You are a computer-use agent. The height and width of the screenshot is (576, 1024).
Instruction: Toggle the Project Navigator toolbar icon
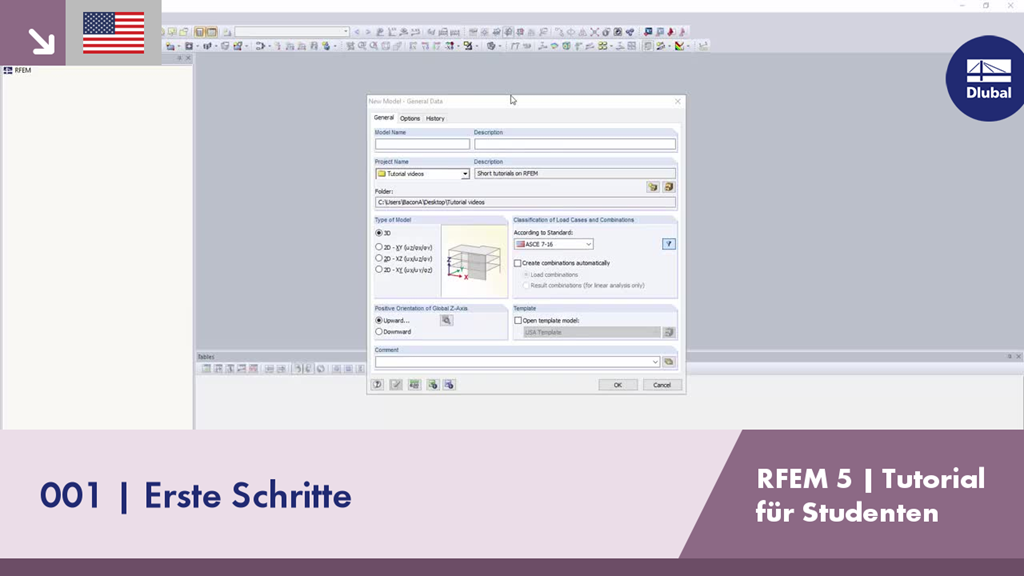[x=200, y=31]
